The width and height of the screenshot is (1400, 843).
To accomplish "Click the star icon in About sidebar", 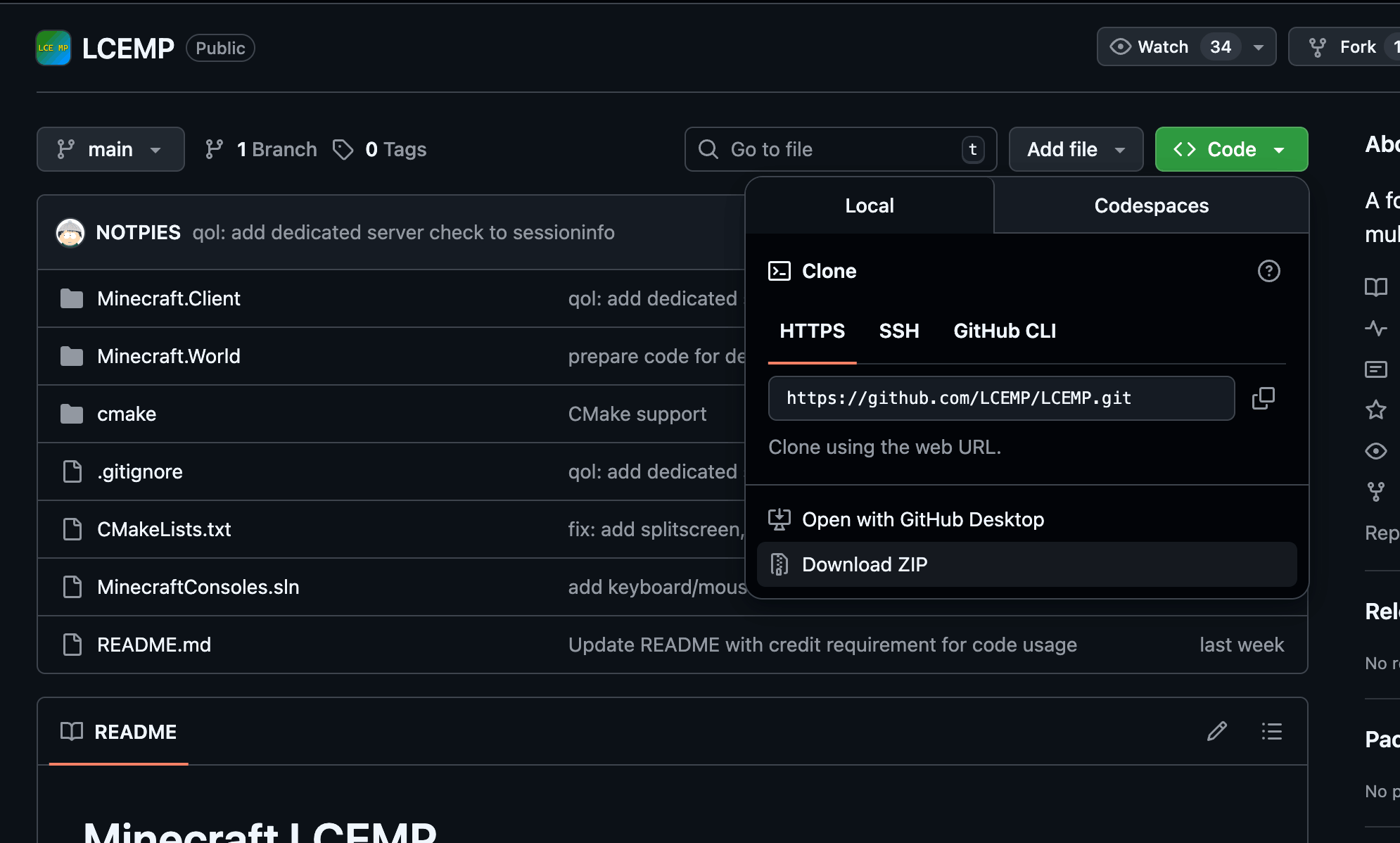I will coord(1375,410).
